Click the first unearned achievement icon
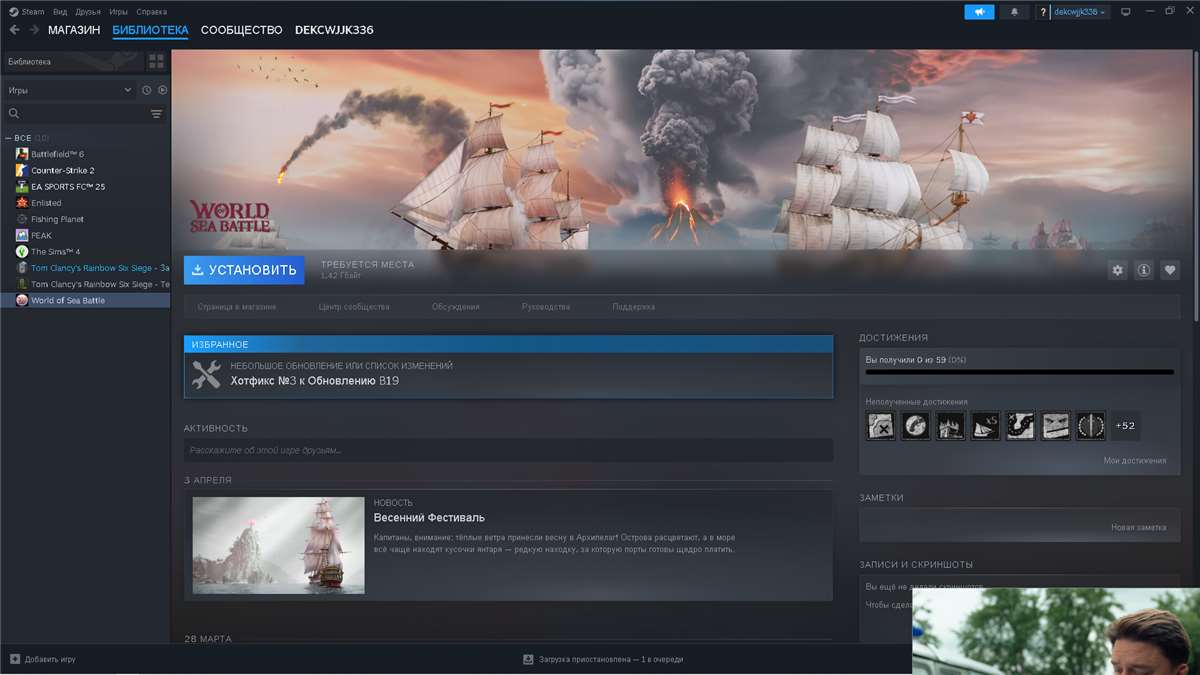Screen dimensions: 1200x675 [x=880, y=426]
